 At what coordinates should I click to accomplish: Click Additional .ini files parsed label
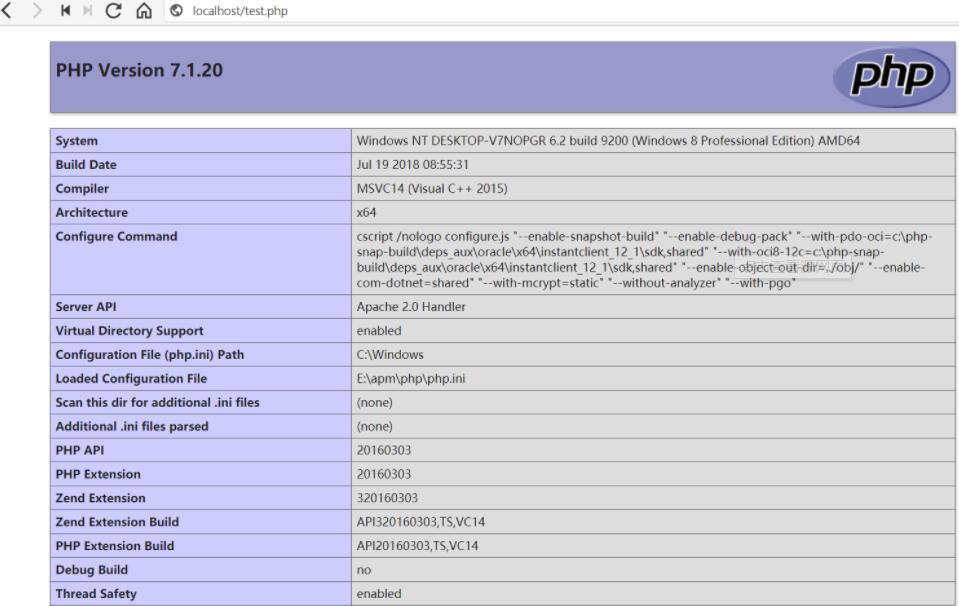[x=131, y=426]
